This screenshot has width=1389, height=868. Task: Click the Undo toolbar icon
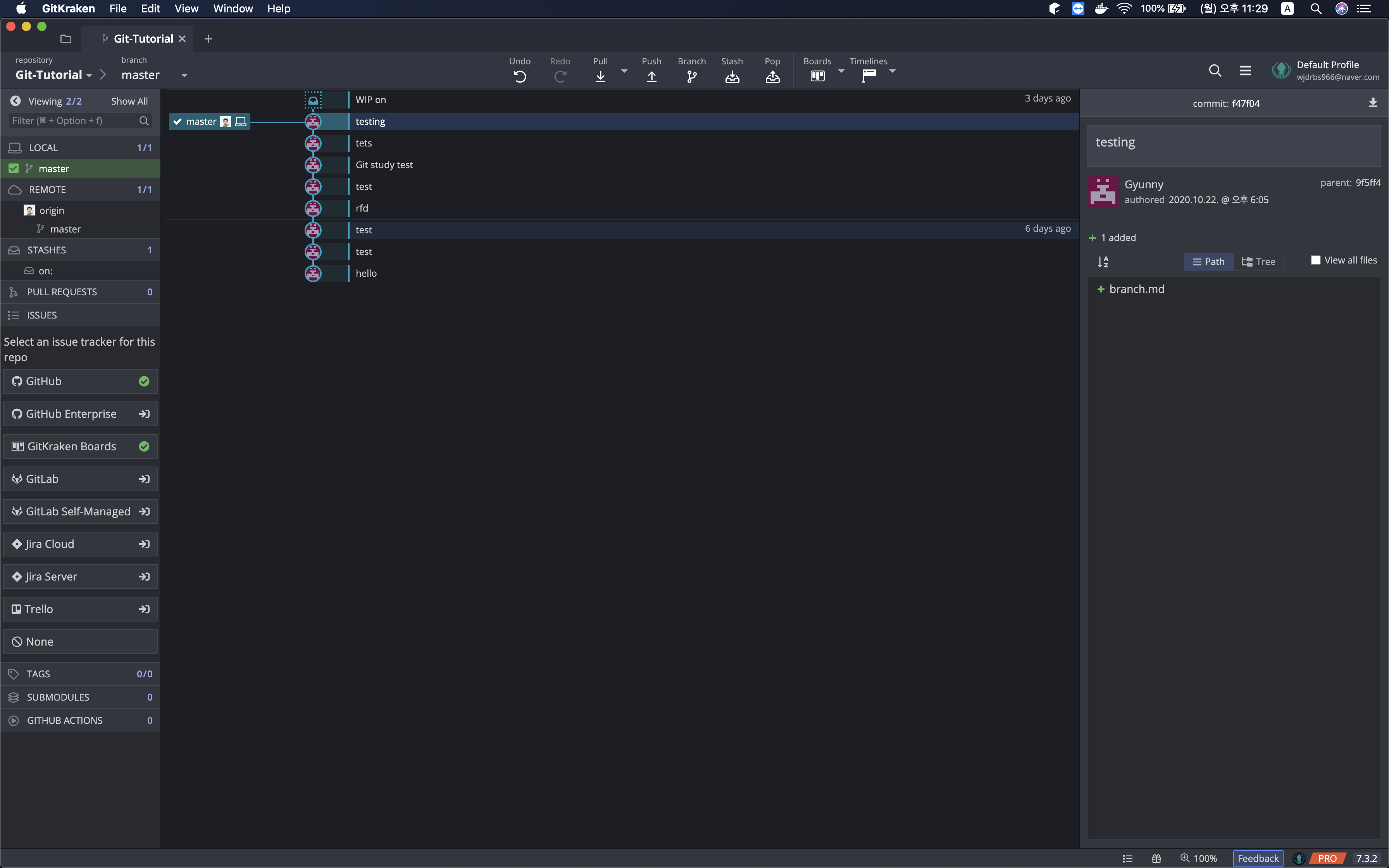click(x=519, y=76)
